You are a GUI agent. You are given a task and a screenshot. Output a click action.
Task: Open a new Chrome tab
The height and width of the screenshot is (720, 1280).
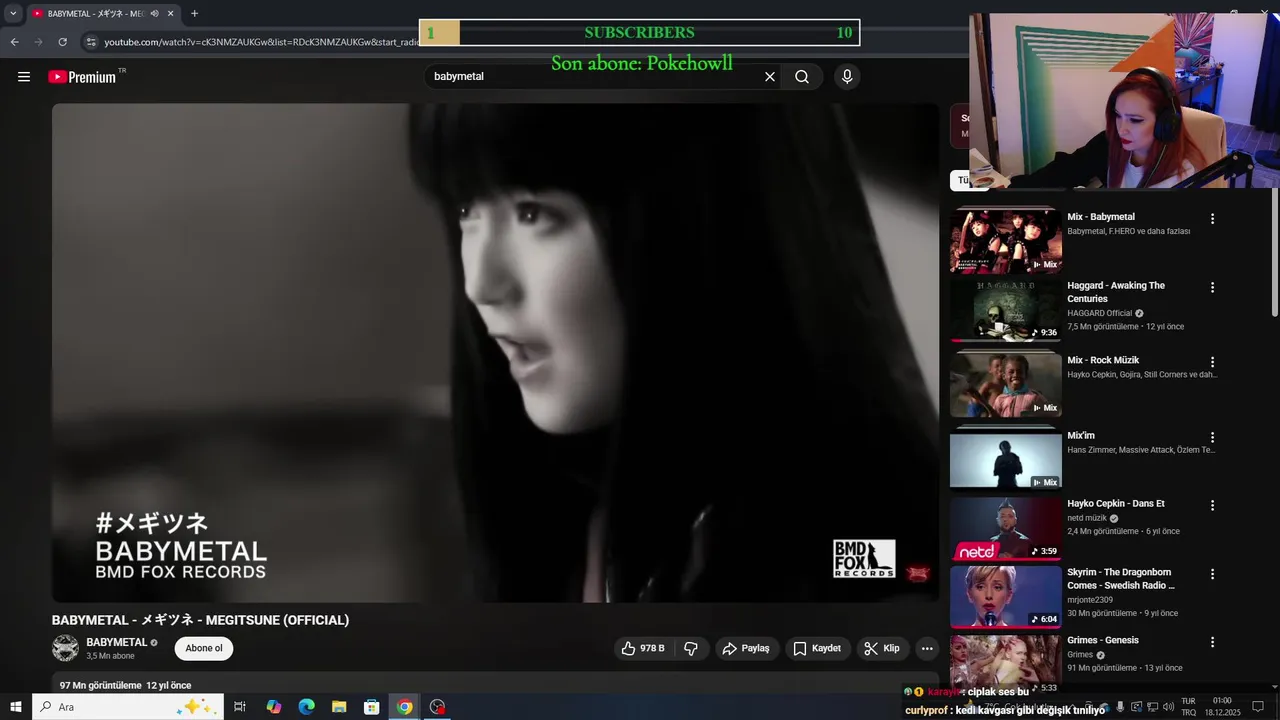click(x=194, y=14)
